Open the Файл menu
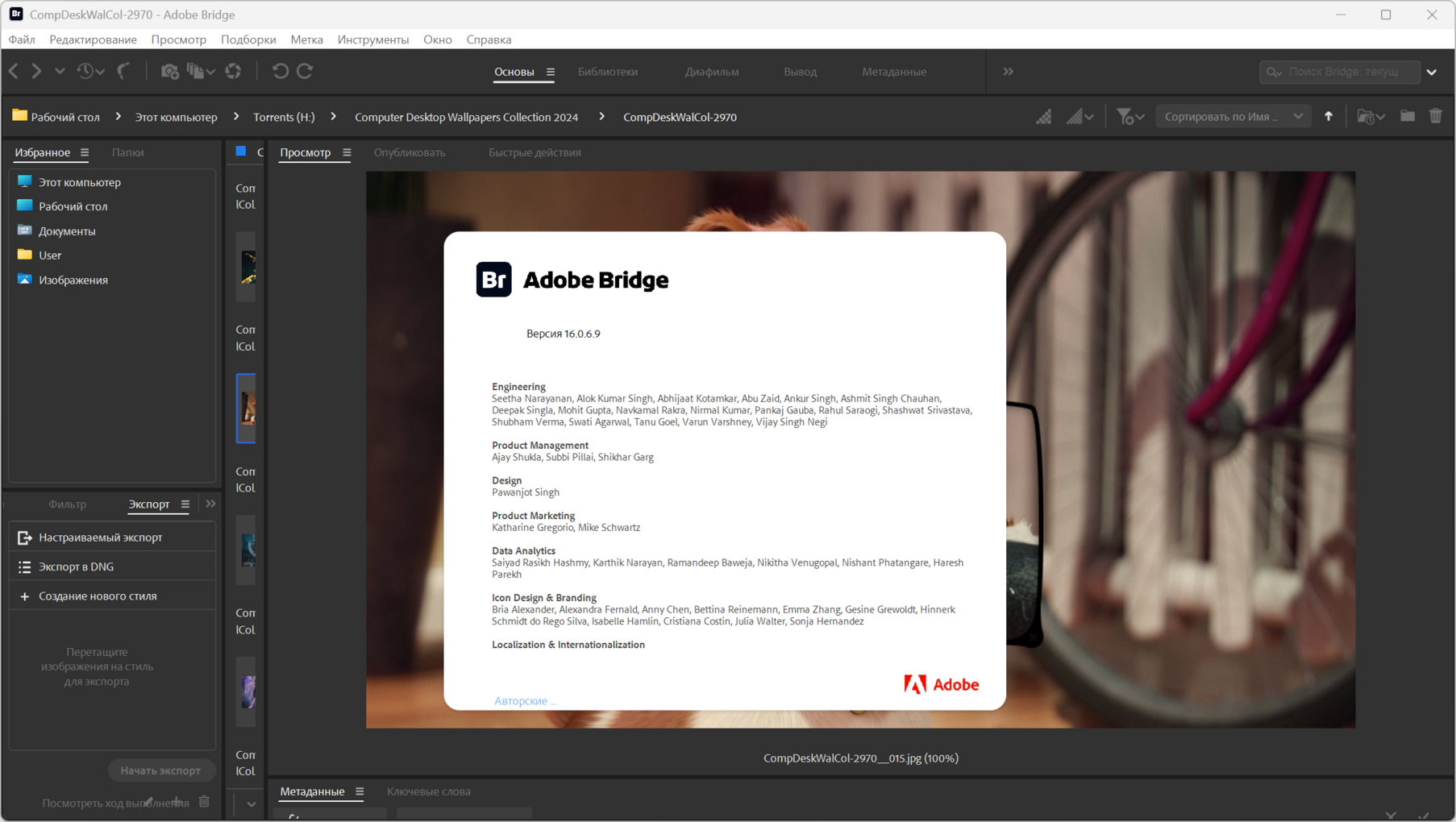The height and width of the screenshot is (822, 1456). [x=22, y=39]
